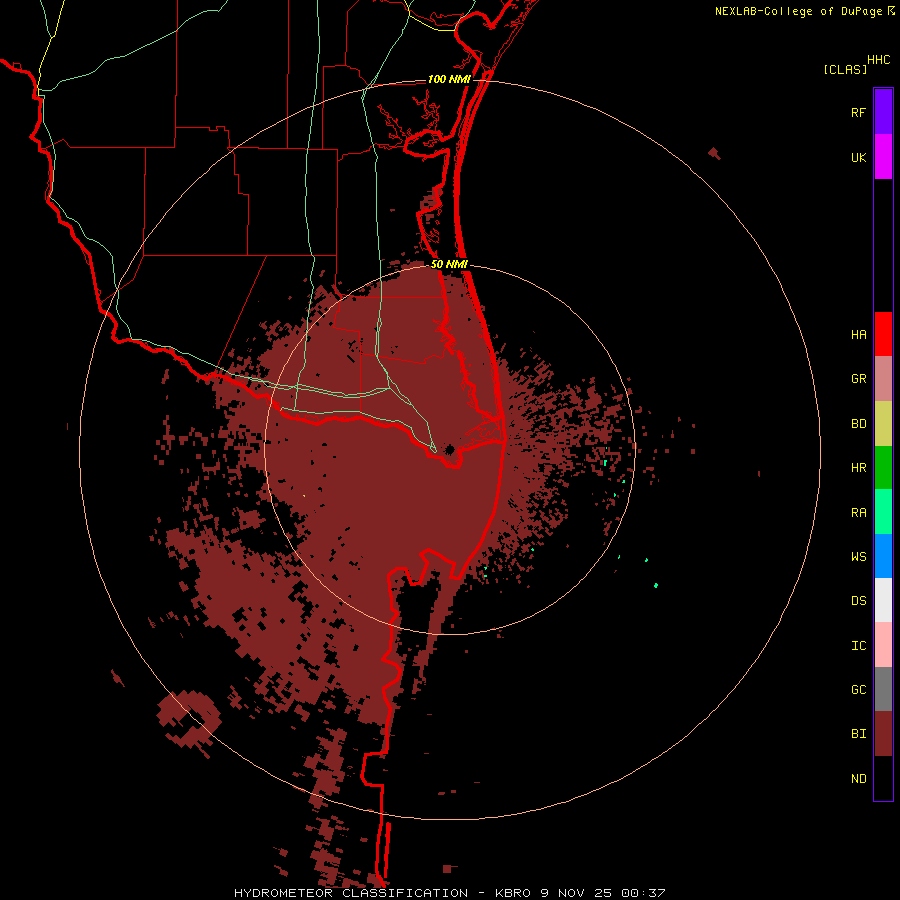Click the UK magenta legend swatch
Screen dimensions: 900x900
(883, 157)
